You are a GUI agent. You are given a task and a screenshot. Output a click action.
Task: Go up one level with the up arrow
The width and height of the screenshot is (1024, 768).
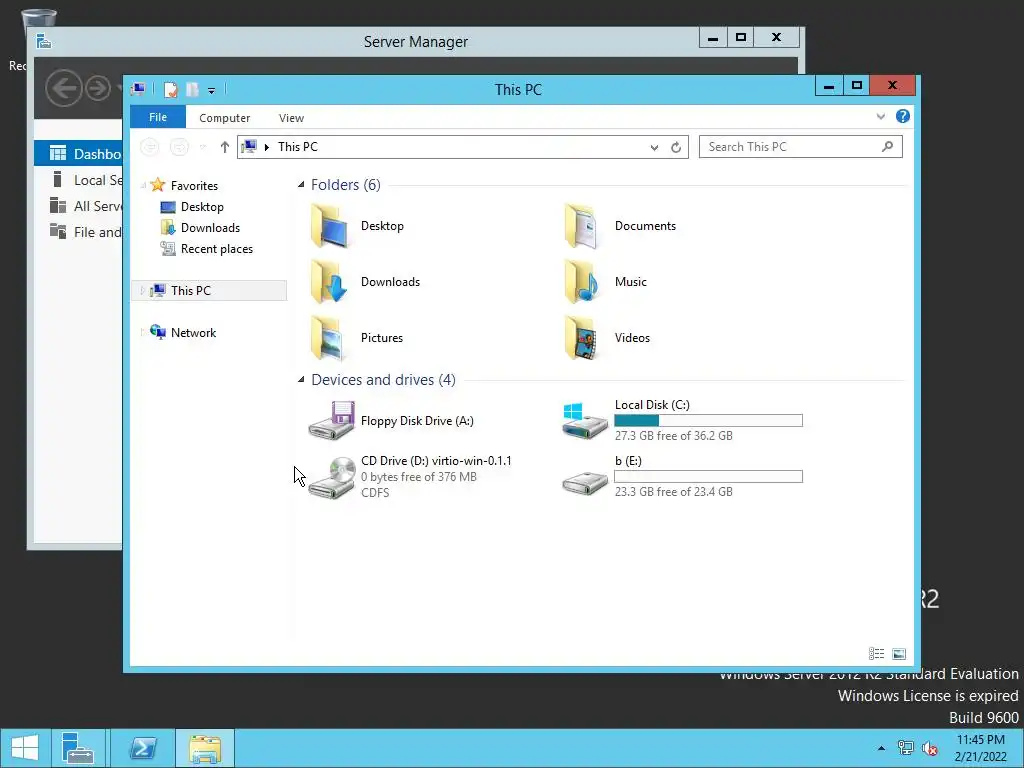[225, 147]
